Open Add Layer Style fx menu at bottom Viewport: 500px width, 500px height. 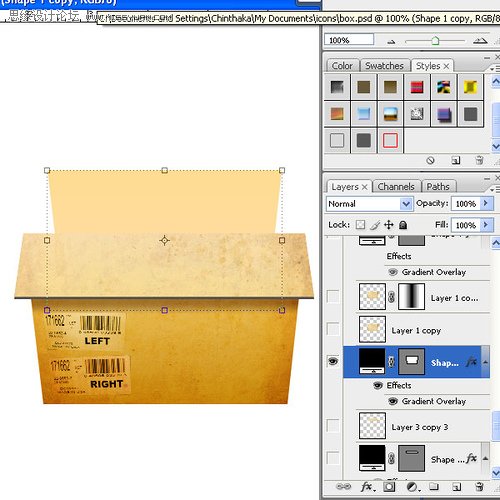click(368, 487)
